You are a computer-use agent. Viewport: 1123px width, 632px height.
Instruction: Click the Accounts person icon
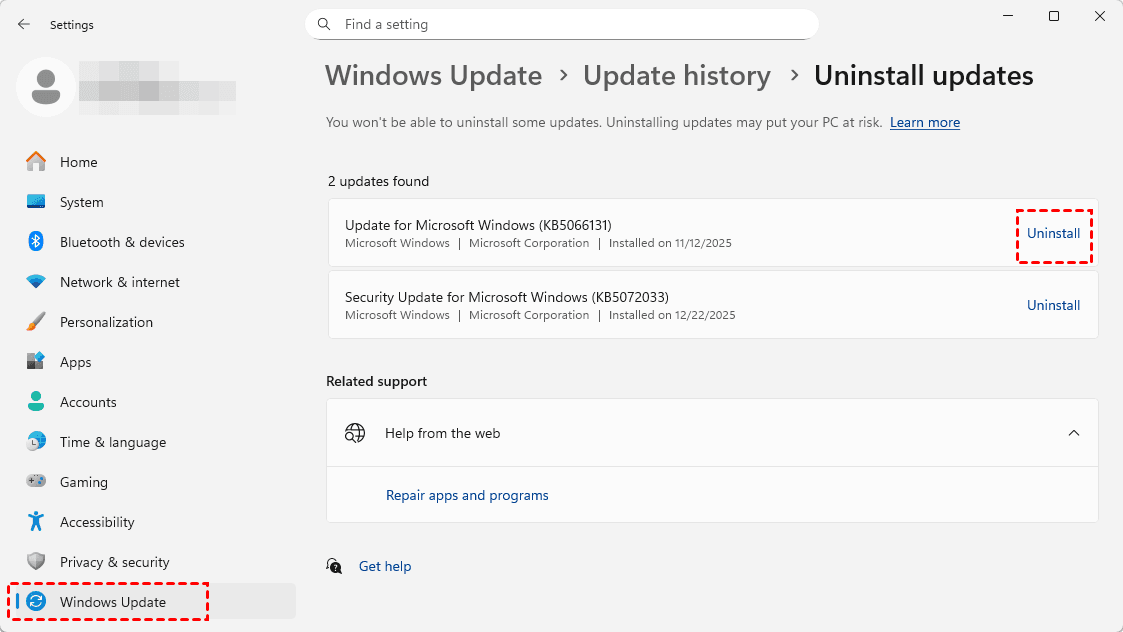coord(36,402)
